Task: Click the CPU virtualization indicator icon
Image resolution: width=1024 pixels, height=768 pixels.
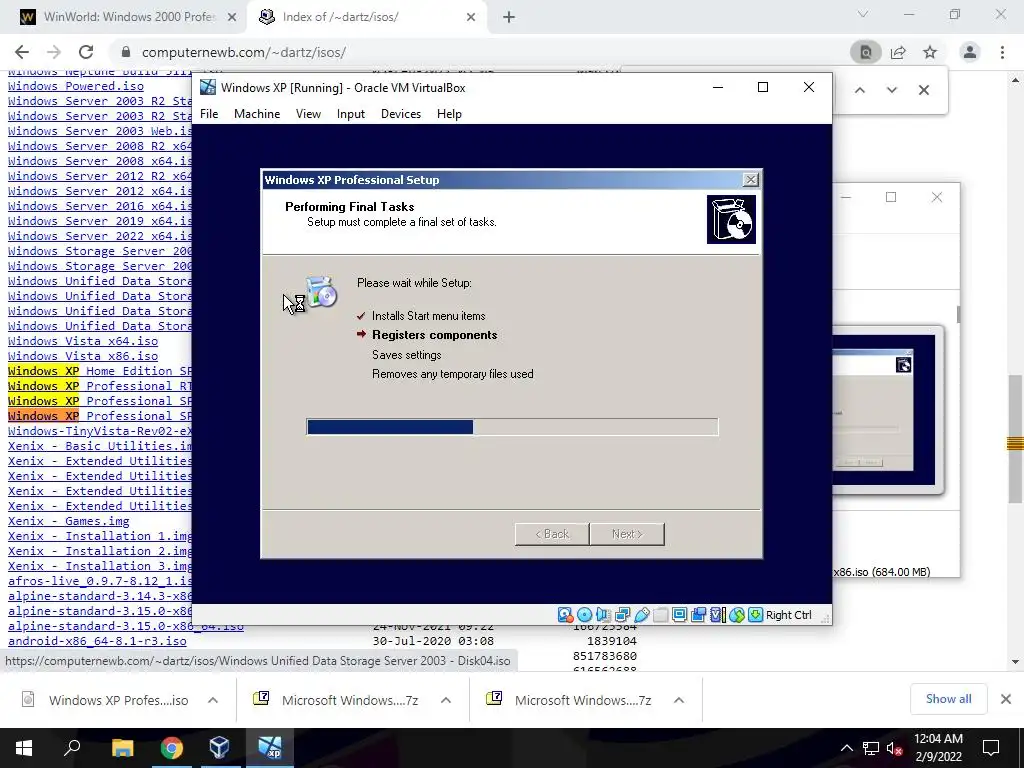Action: (717, 615)
